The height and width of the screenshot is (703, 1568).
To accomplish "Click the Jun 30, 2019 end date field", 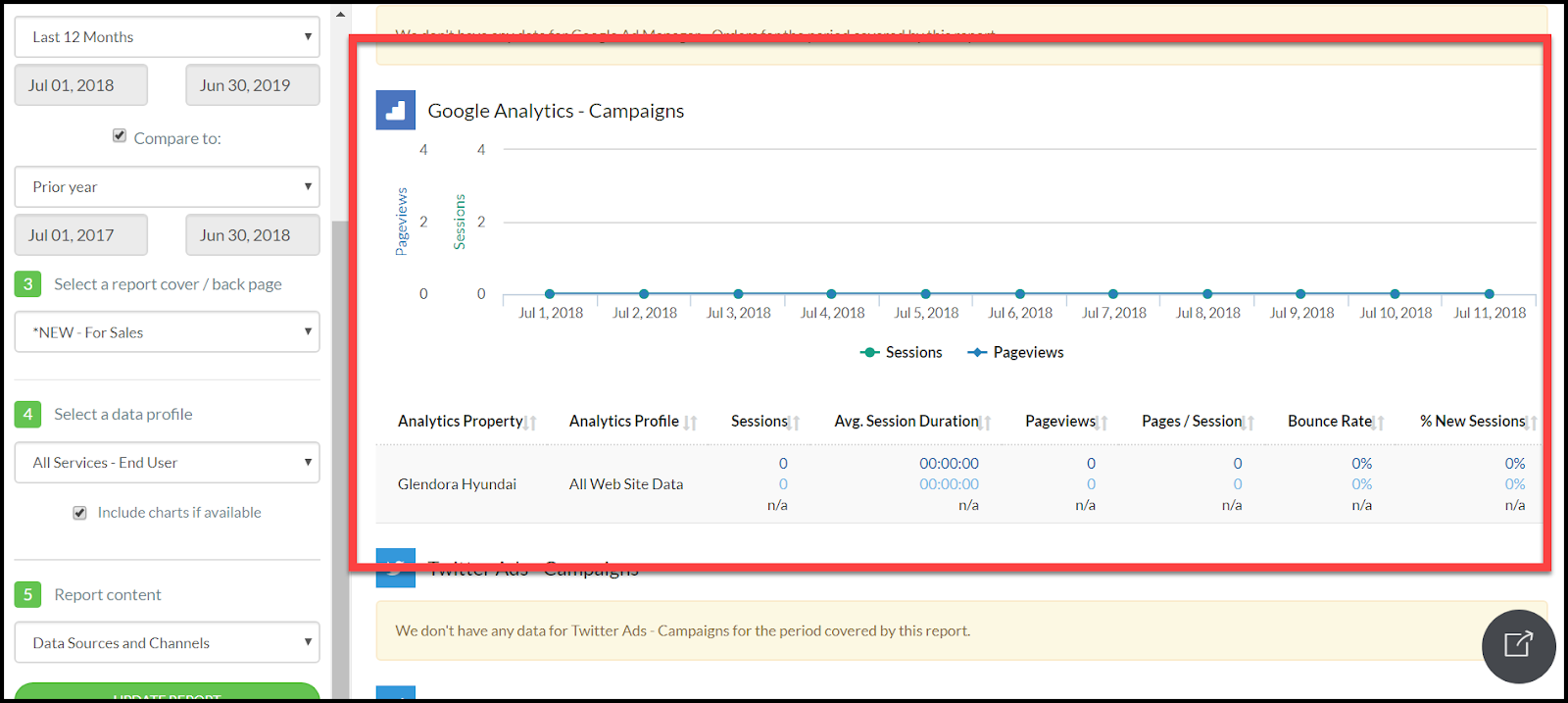I will point(253,85).
